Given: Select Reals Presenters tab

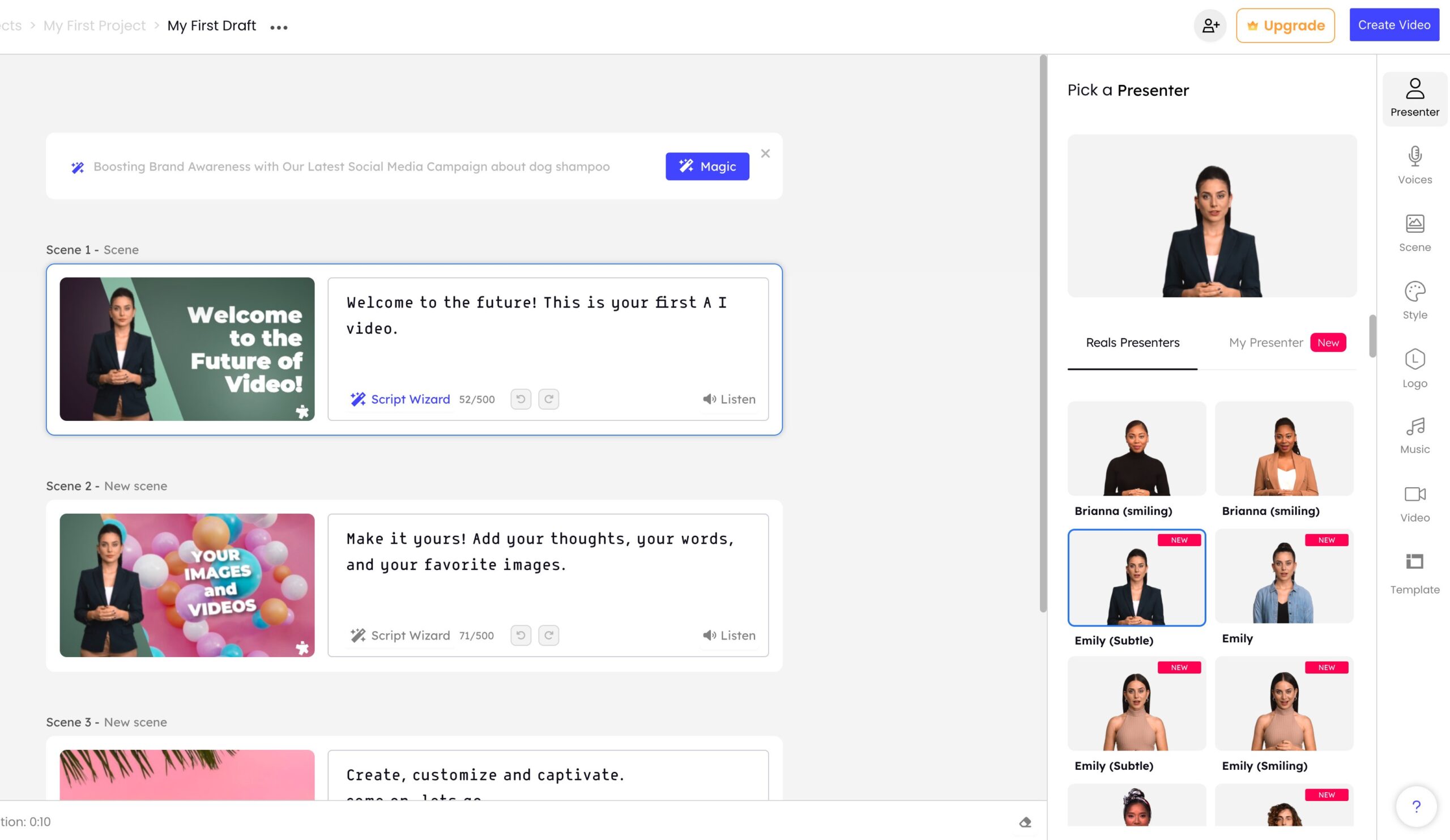Looking at the screenshot, I should (x=1132, y=343).
